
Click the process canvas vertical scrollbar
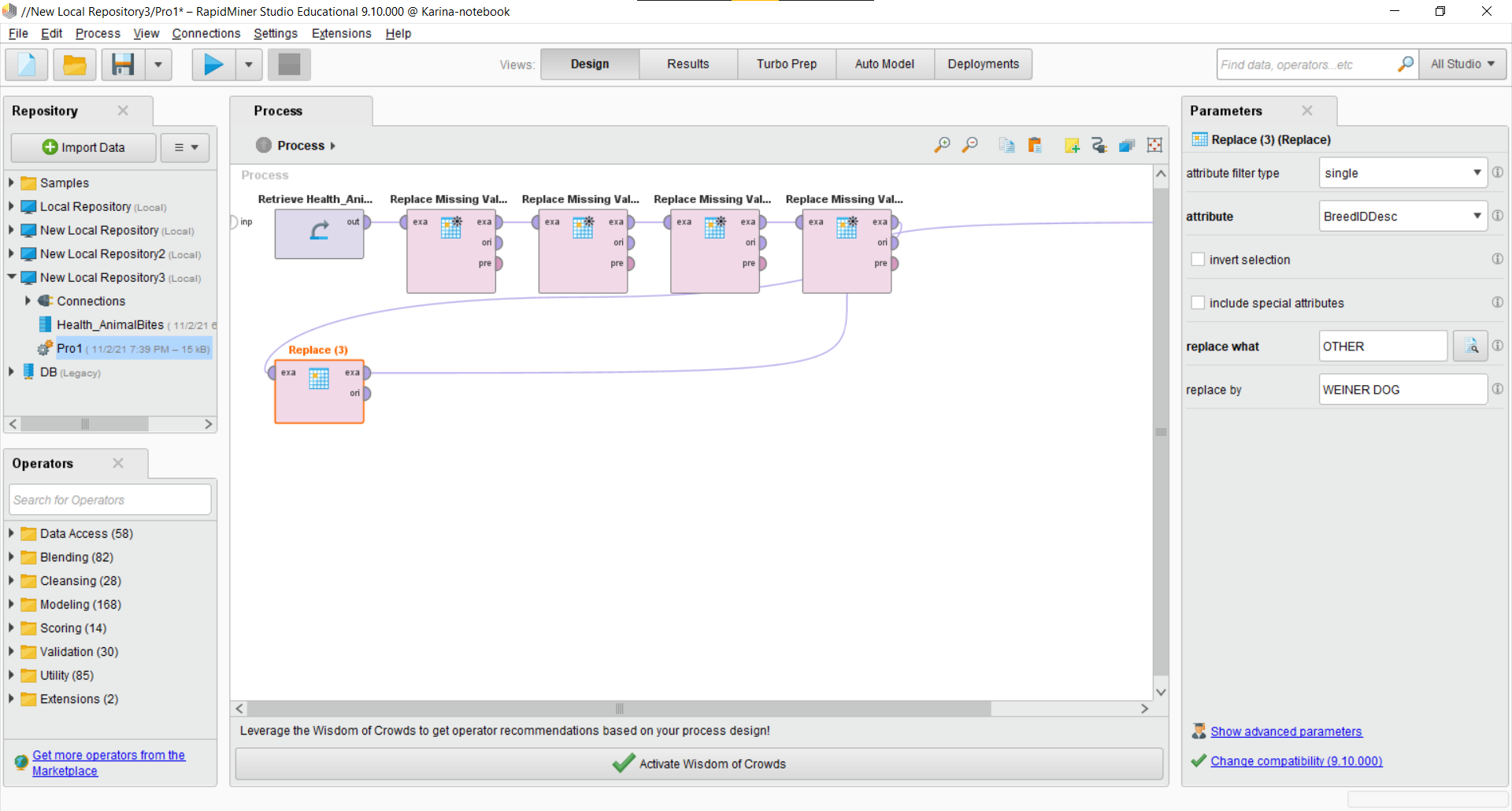pyautogui.click(x=1161, y=431)
